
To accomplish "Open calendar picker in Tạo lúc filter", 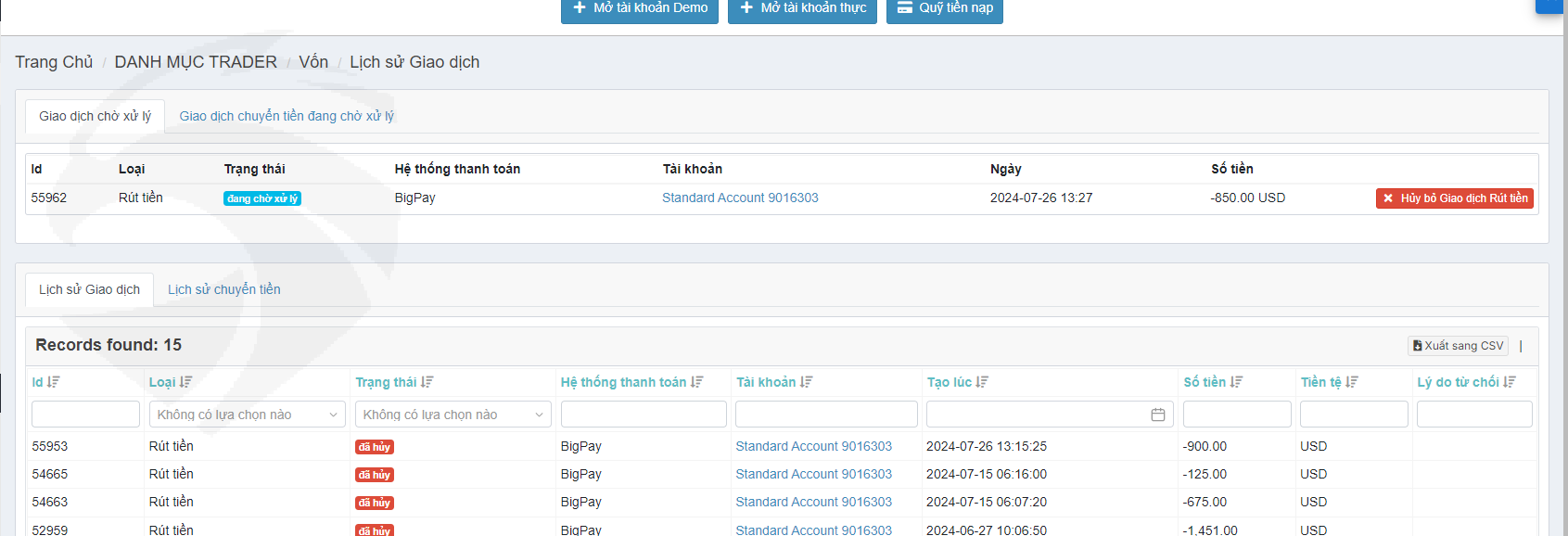I will coord(1157,415).
